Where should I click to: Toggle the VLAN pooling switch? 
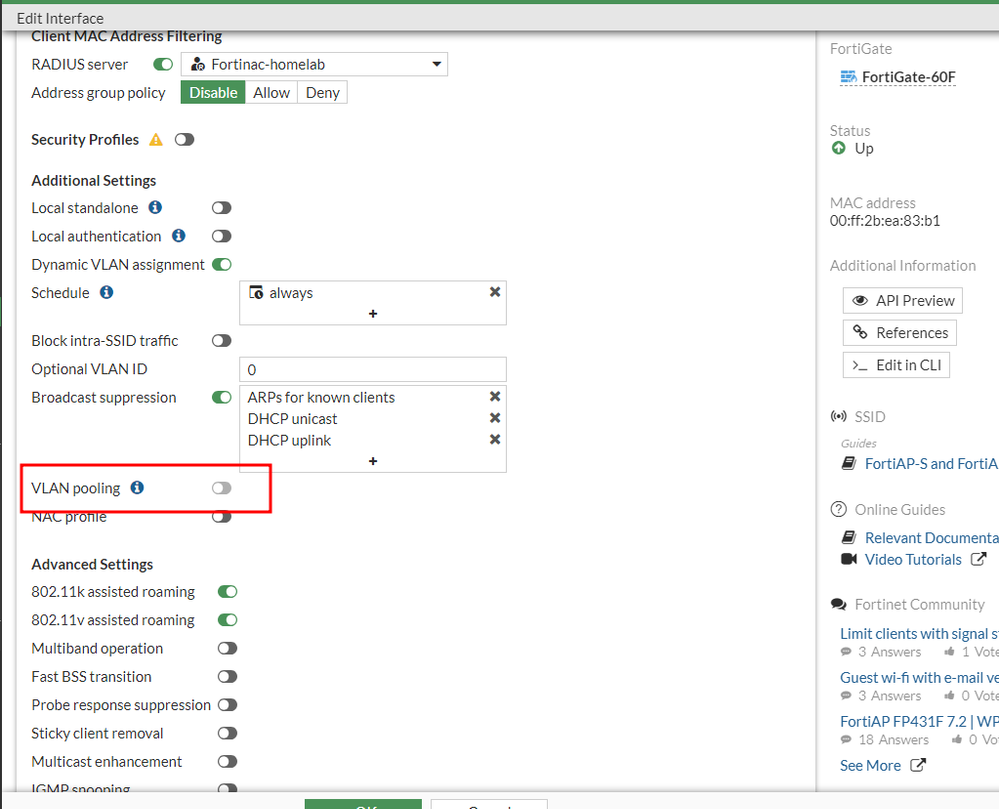(222, 488)
